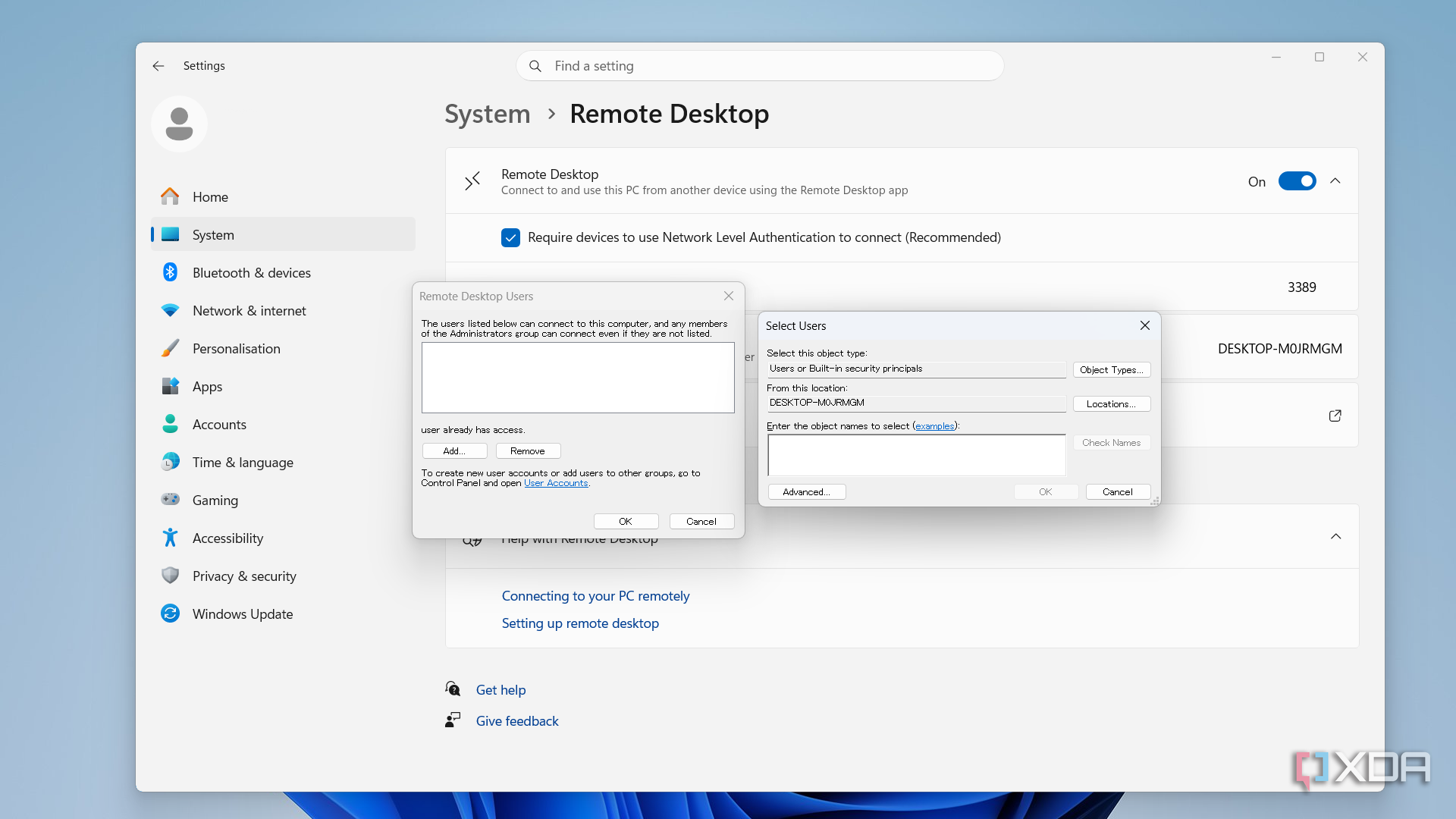Image resolution: width=1456 pixels, height=819 pixels.
Task: Click OK in Remote Desktop Users dialog
Action: pyautogui.click(x=626, y=522)
